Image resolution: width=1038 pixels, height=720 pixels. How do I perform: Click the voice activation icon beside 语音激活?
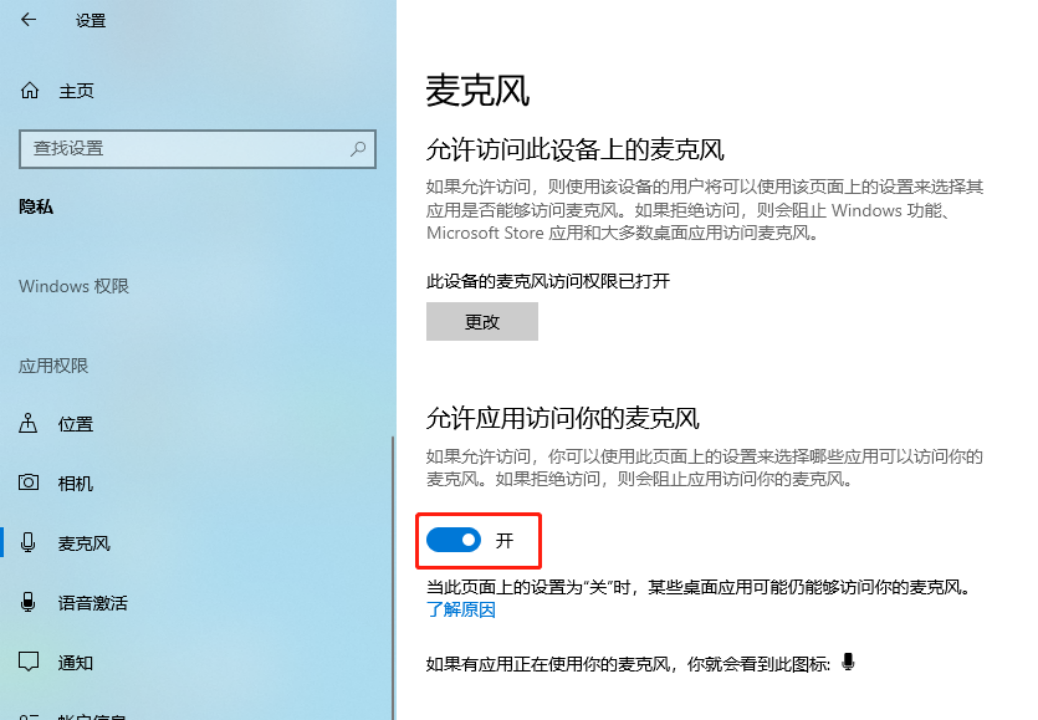[x=28, y=602]
